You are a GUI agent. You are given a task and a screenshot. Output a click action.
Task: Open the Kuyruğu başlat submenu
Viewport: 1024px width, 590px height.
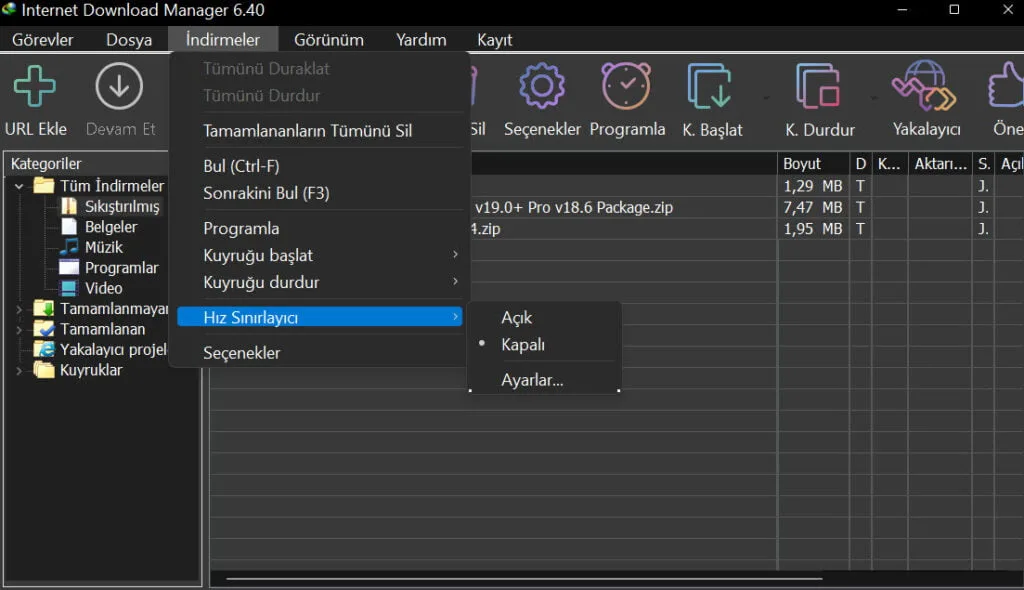click(320, 255)
